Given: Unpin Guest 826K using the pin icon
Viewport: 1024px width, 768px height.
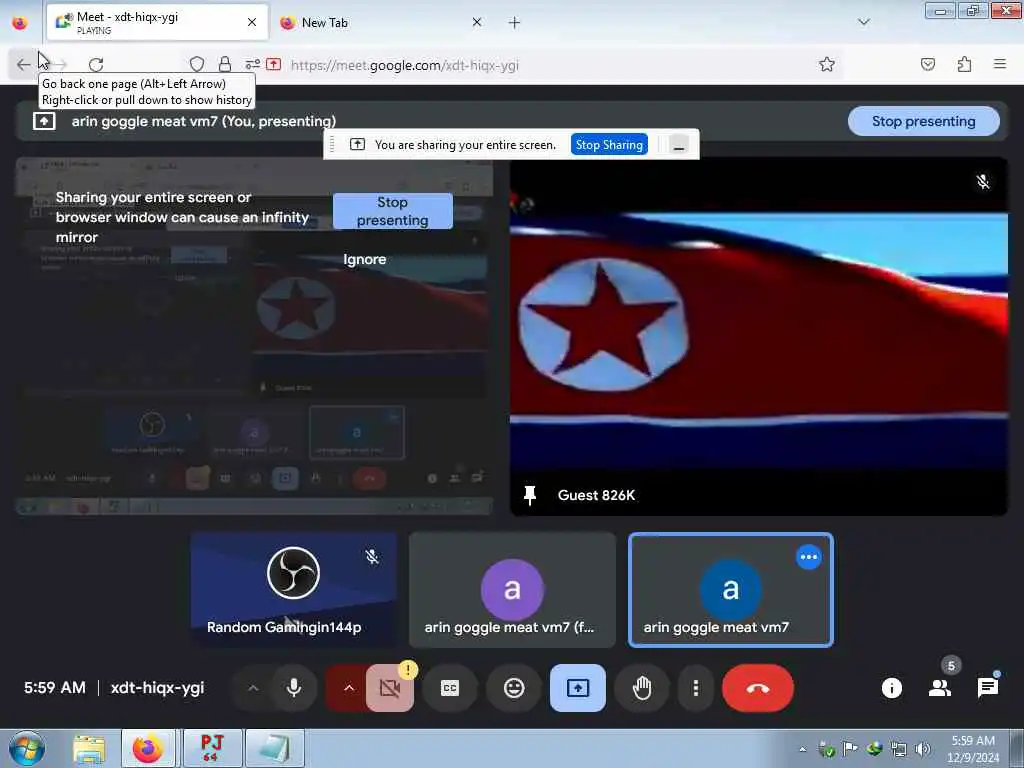Looking at the screenshot, I should [x=530, y=496].
